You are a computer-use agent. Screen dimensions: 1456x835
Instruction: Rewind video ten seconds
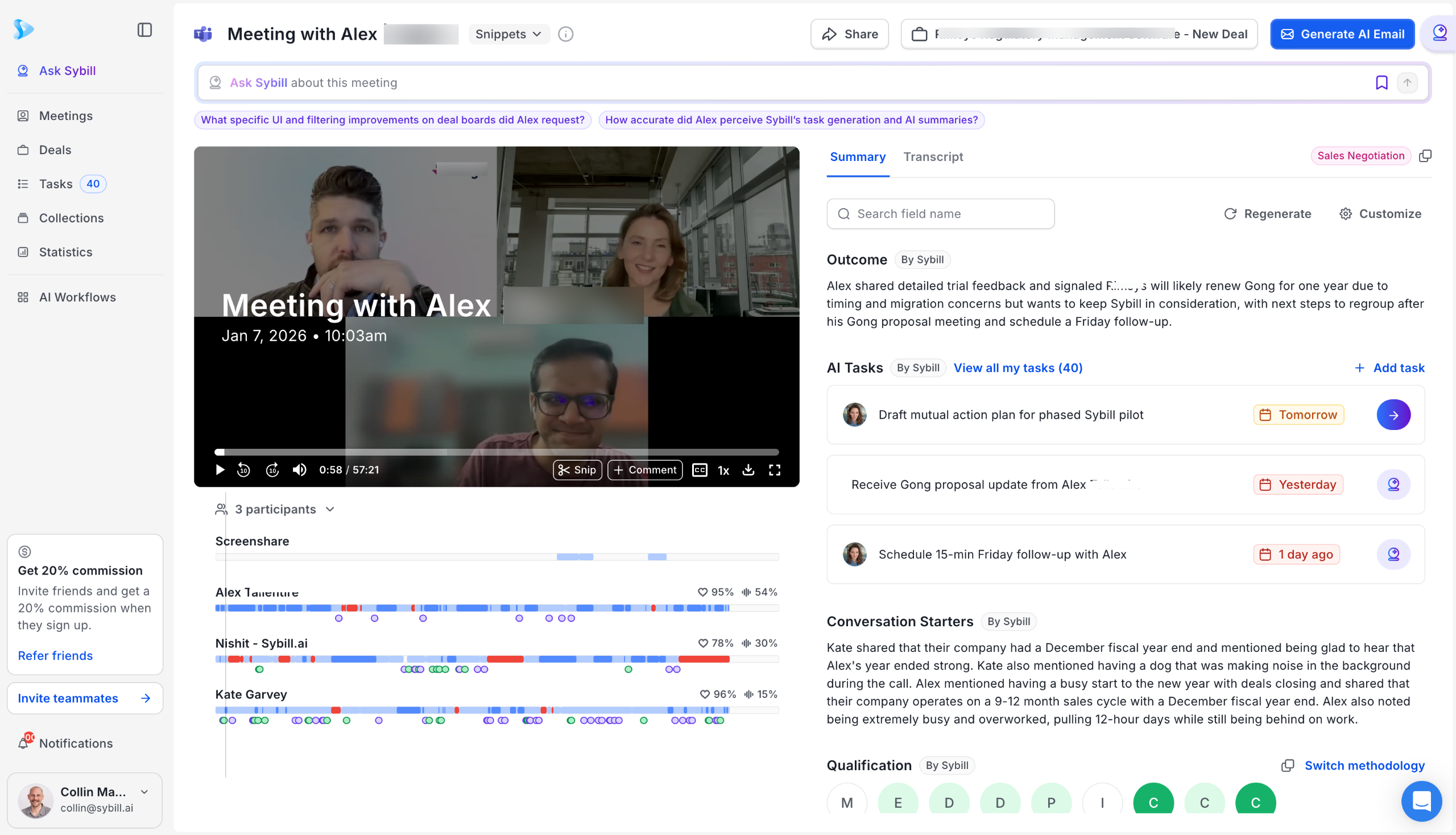(244, 470)
